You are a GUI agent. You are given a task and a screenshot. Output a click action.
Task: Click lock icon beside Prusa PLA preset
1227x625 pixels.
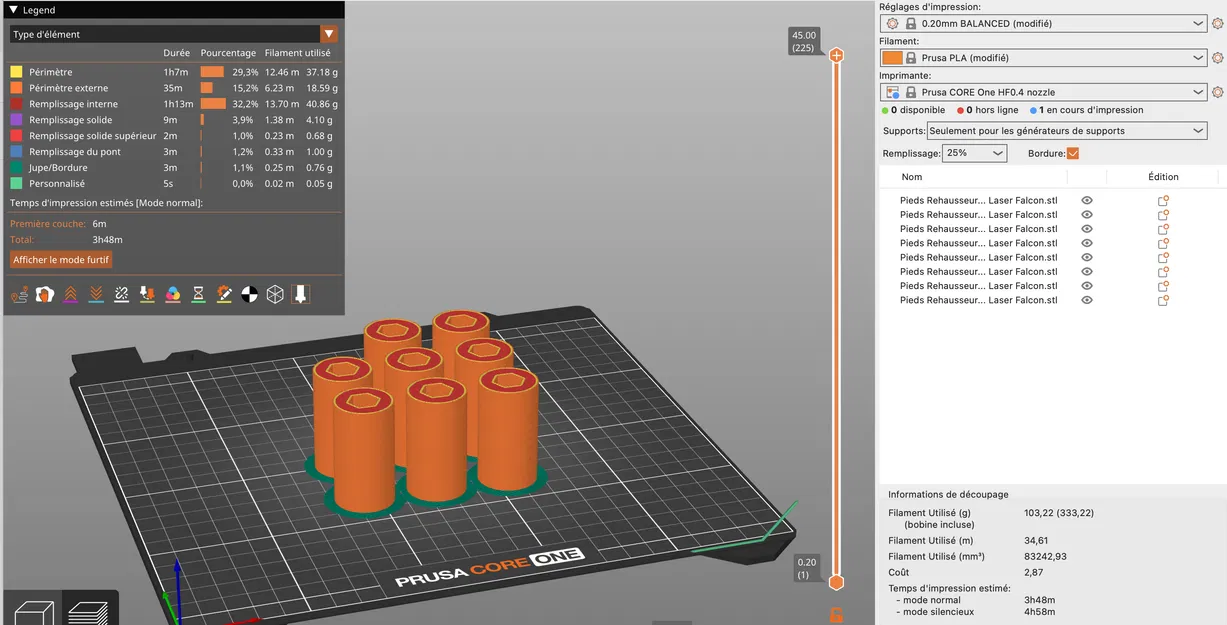click(911, 58)
